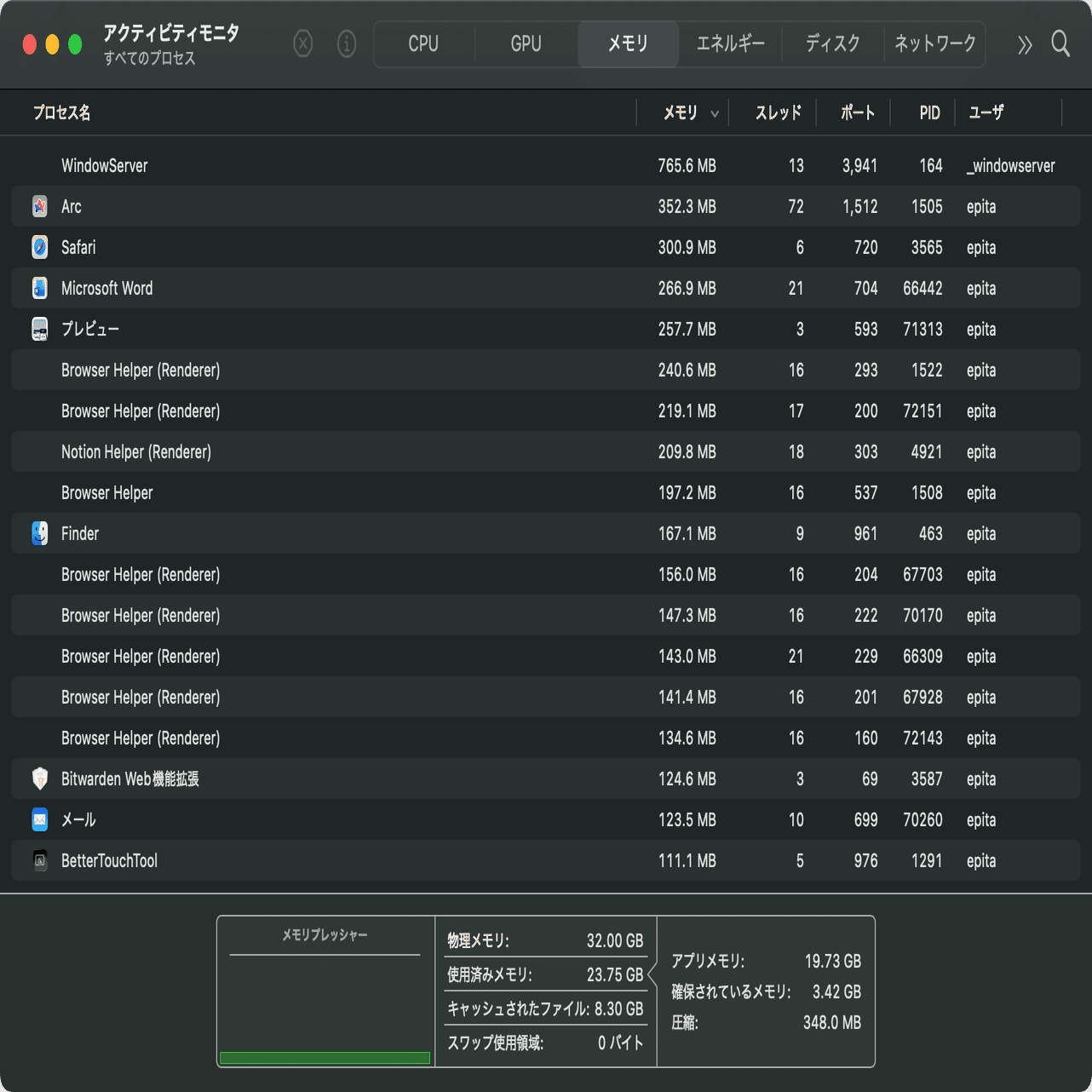
Task: Click the 圧縮 348.0 MB value
Action: tap(832, 1022)
